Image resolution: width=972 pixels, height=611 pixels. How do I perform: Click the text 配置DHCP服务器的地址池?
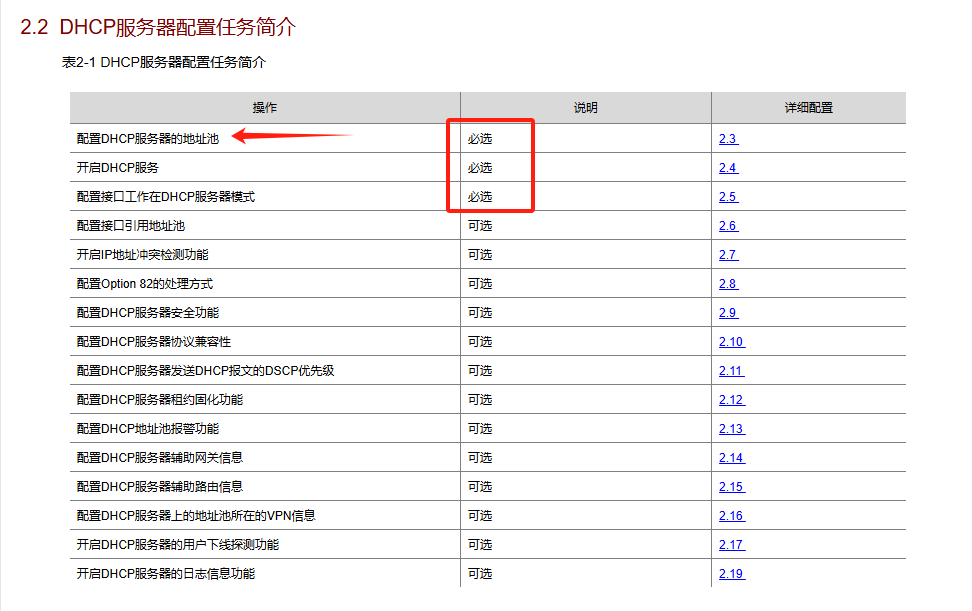148,139
